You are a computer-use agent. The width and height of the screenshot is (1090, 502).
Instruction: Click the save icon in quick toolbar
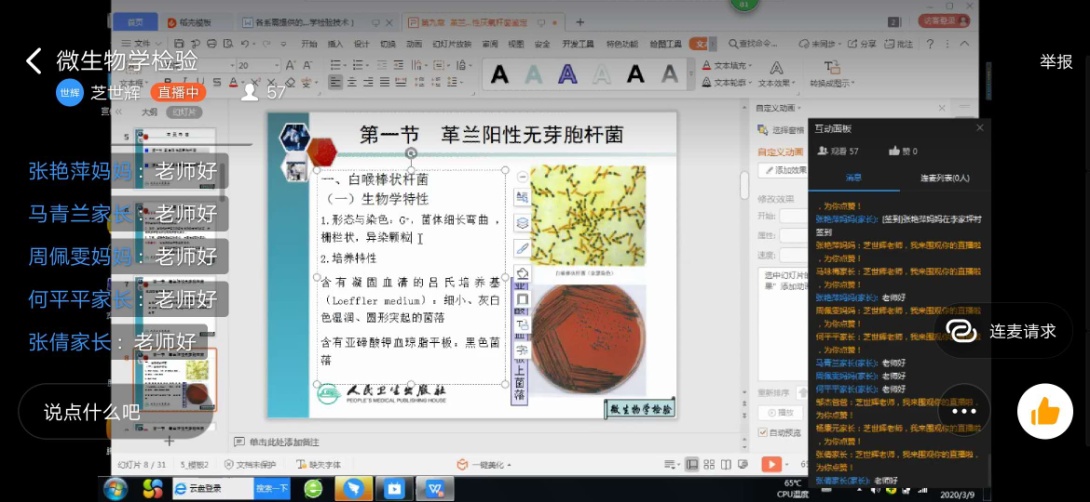(x=181, y=43)
